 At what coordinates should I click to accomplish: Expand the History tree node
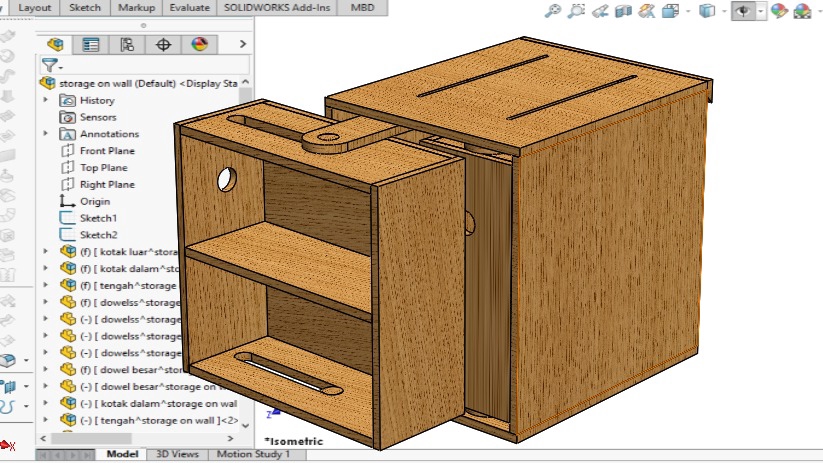46,100
